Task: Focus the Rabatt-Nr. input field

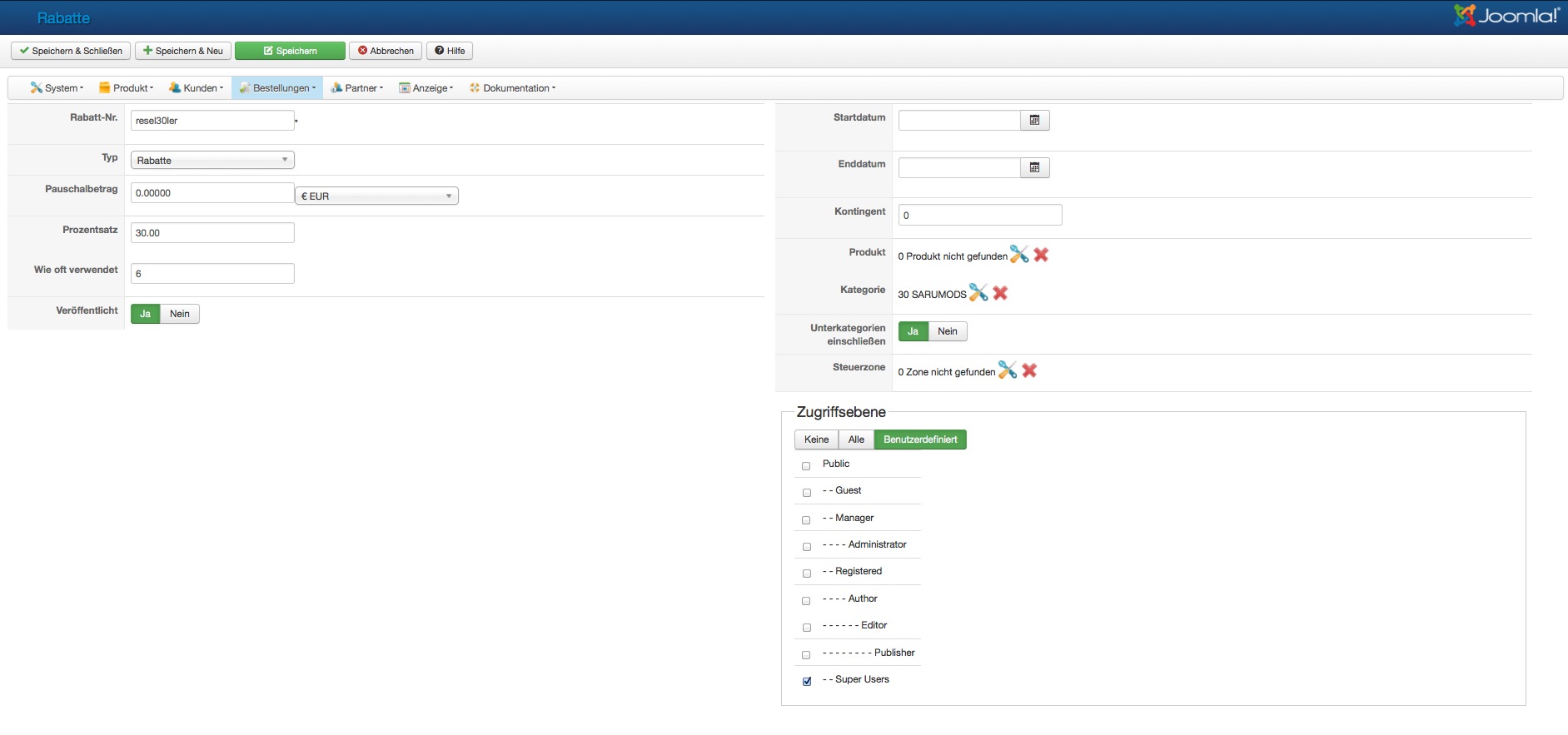Action: [x=212, y=121]
